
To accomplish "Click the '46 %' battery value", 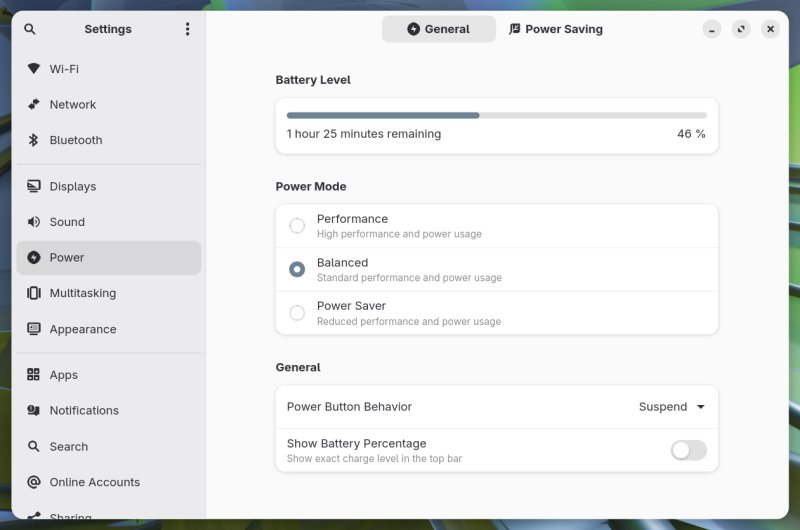I will 691,134.
